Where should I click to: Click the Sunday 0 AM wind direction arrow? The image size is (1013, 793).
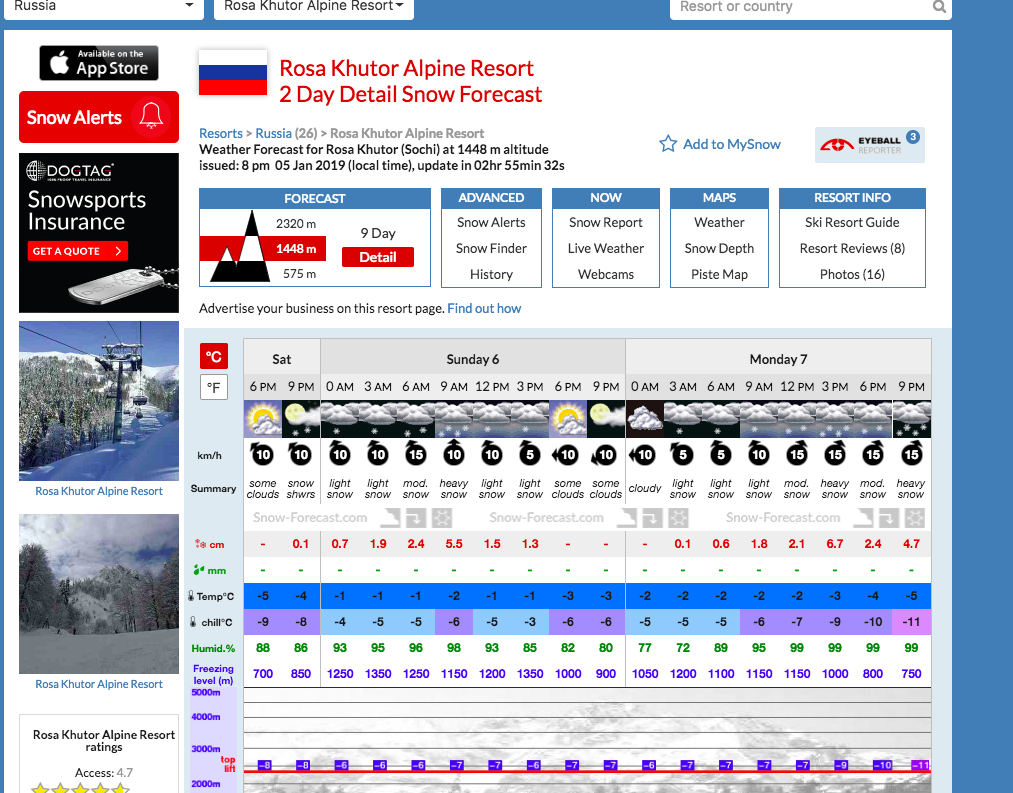click(x=340, y=453)
